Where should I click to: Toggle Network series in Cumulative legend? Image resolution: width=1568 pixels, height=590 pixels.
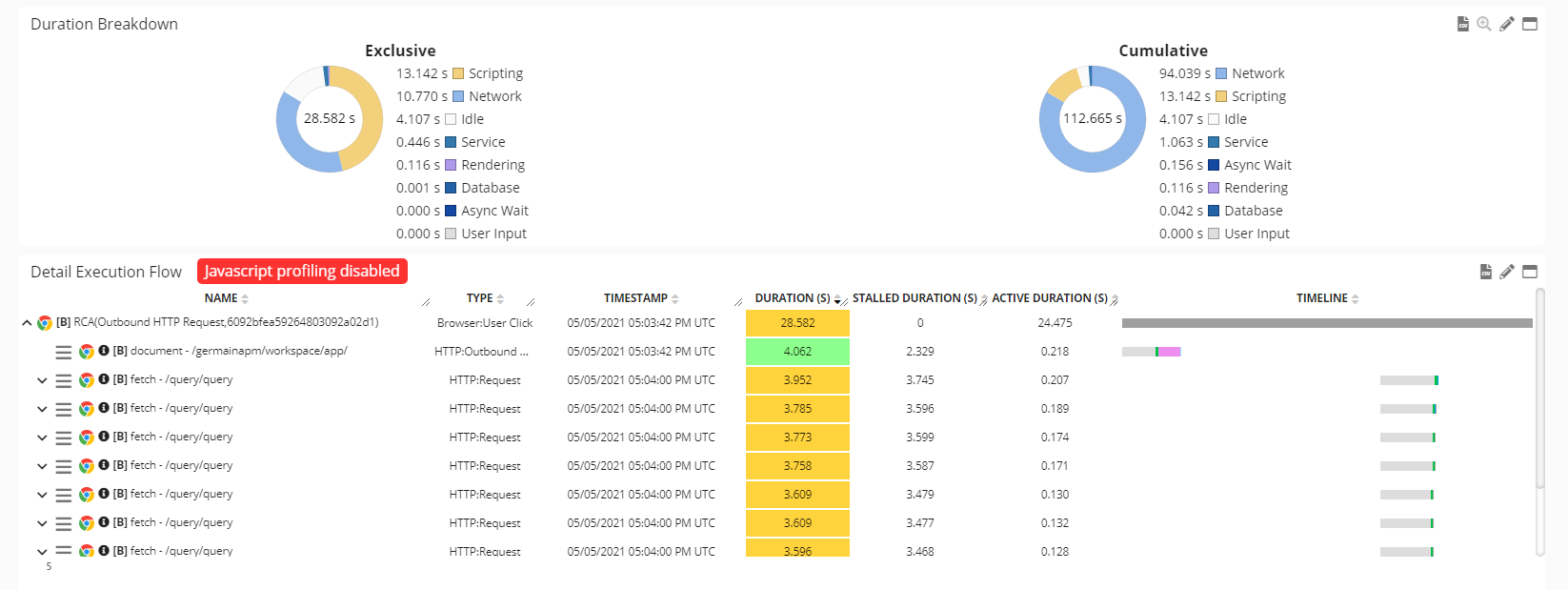pos(1249,73)
